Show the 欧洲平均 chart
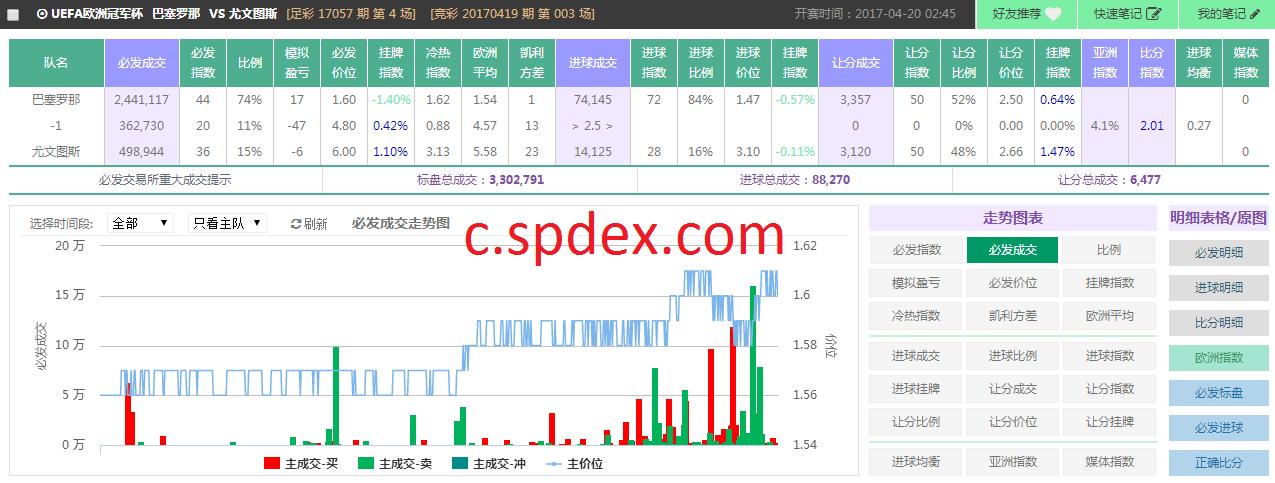The image size is (1275, 483). (1108, 316)
